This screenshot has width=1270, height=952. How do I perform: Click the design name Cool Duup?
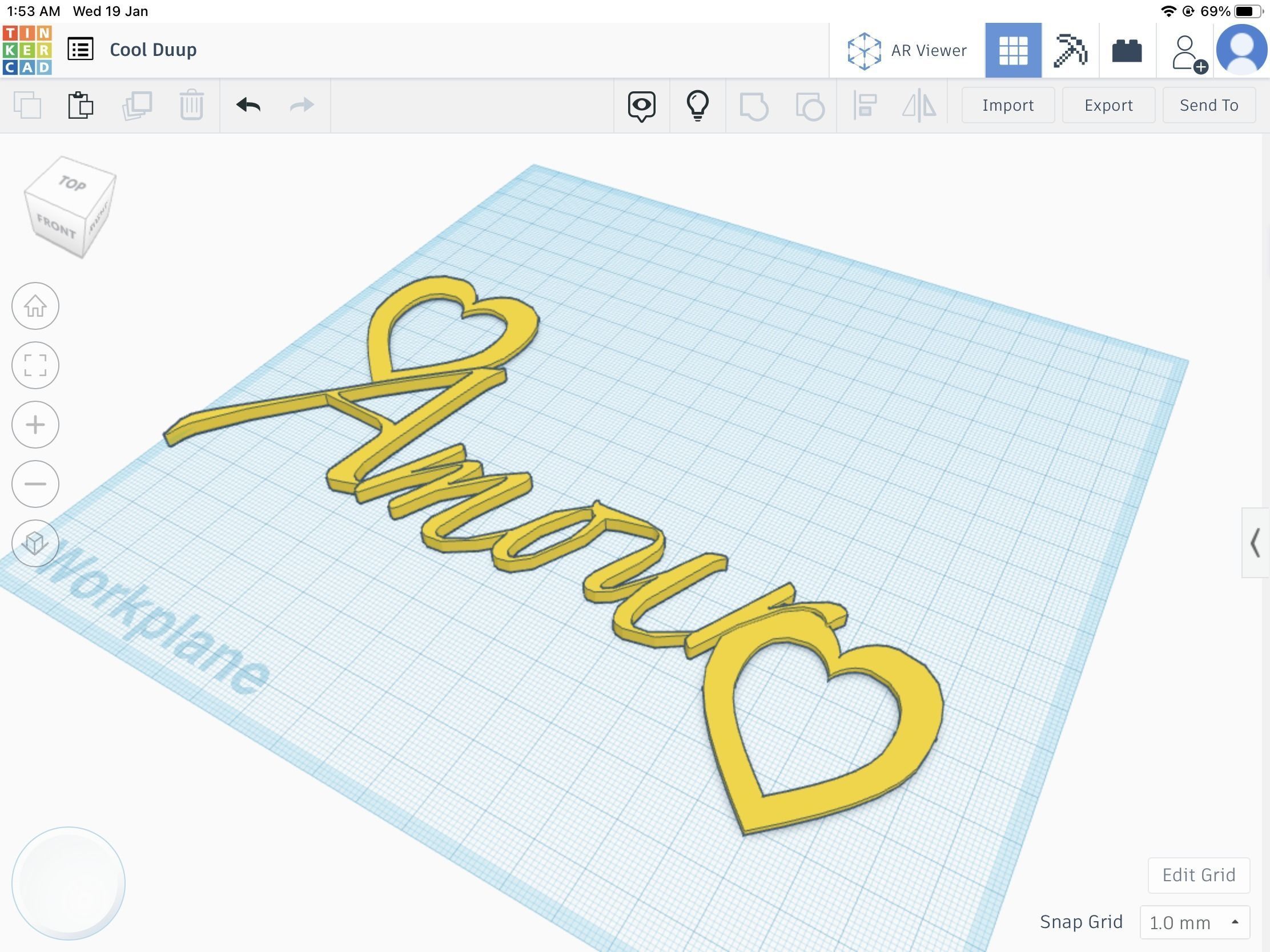(x=153, y=50)
